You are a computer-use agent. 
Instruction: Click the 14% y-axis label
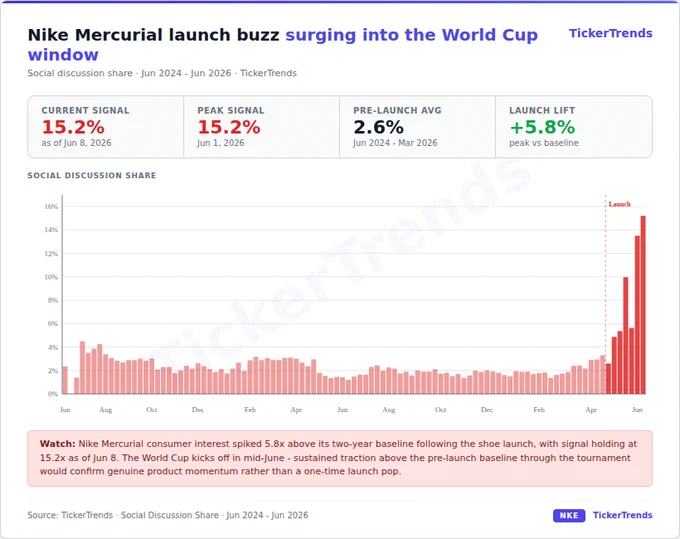point(51,230)
